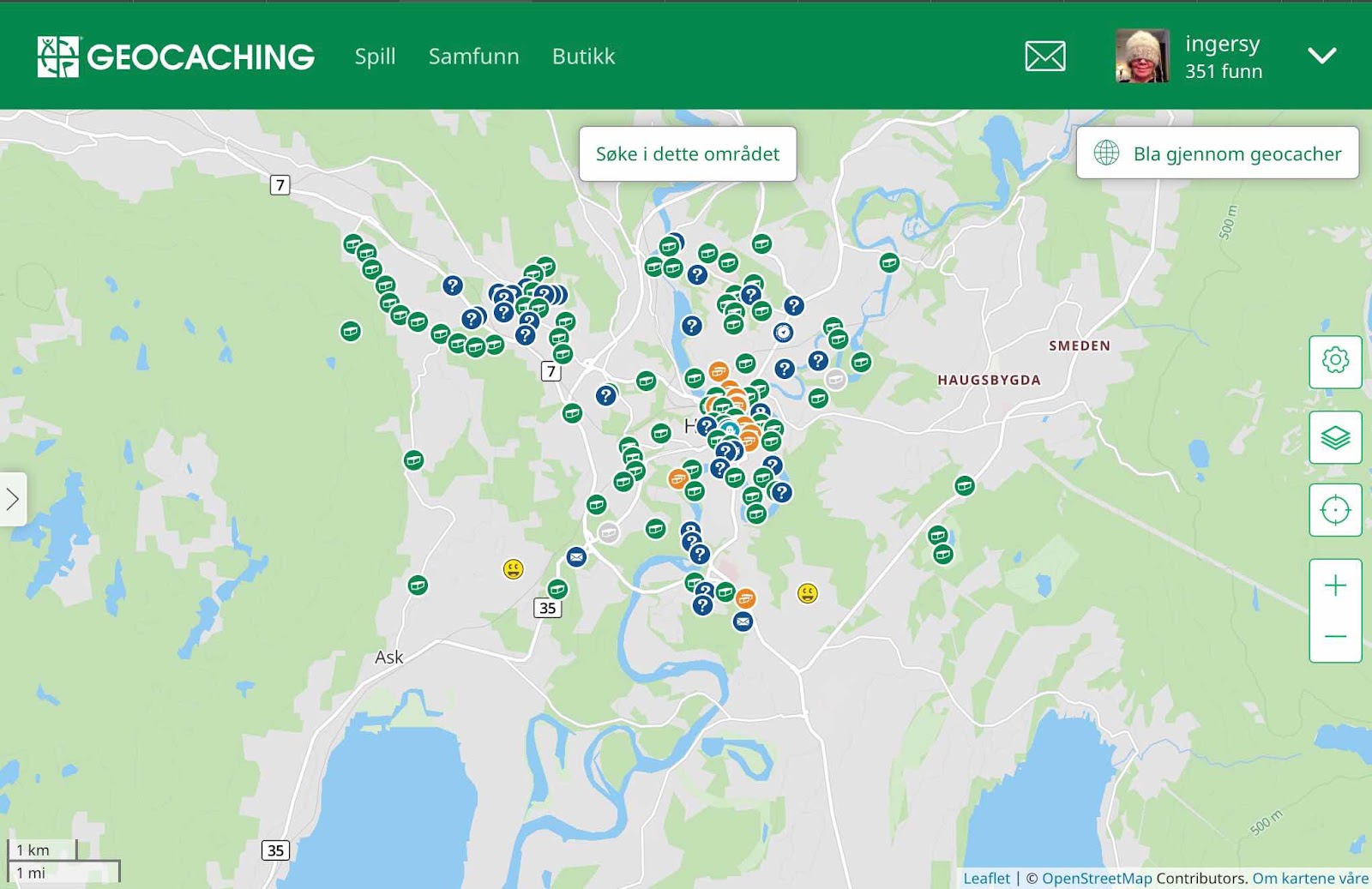
Task: Select the traditional cache next to road 35 sign
Action: coord(557,589)
